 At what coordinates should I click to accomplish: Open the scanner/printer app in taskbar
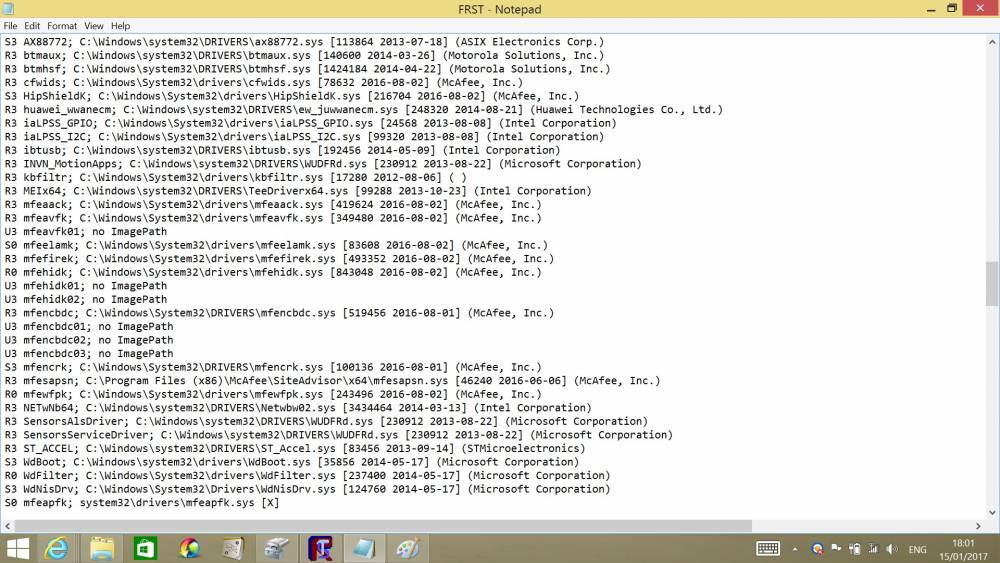pyautogui.click(x=277, y=548)
